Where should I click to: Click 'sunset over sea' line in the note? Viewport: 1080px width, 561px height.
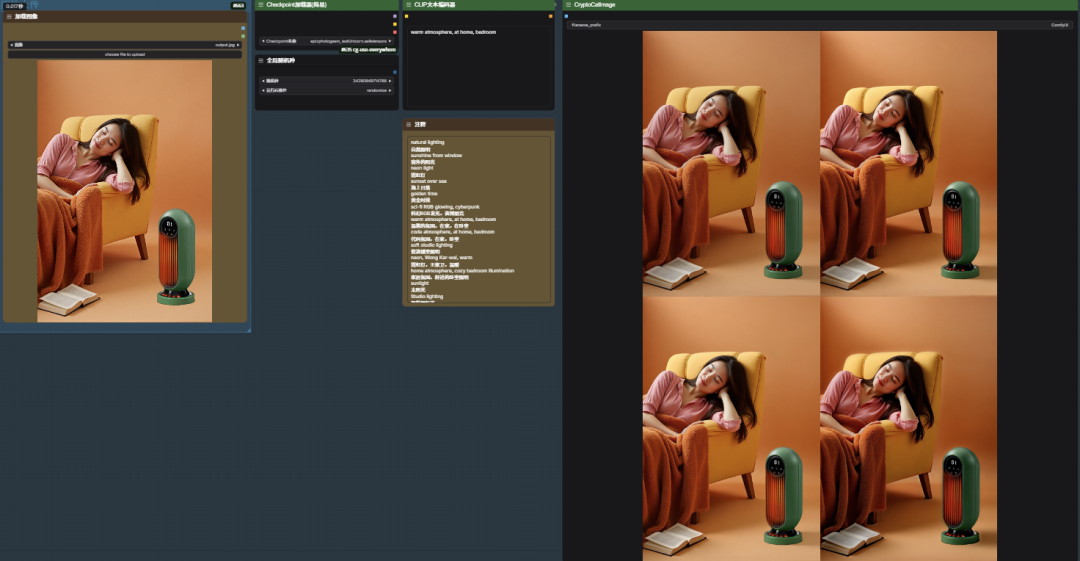coord(428,181)
